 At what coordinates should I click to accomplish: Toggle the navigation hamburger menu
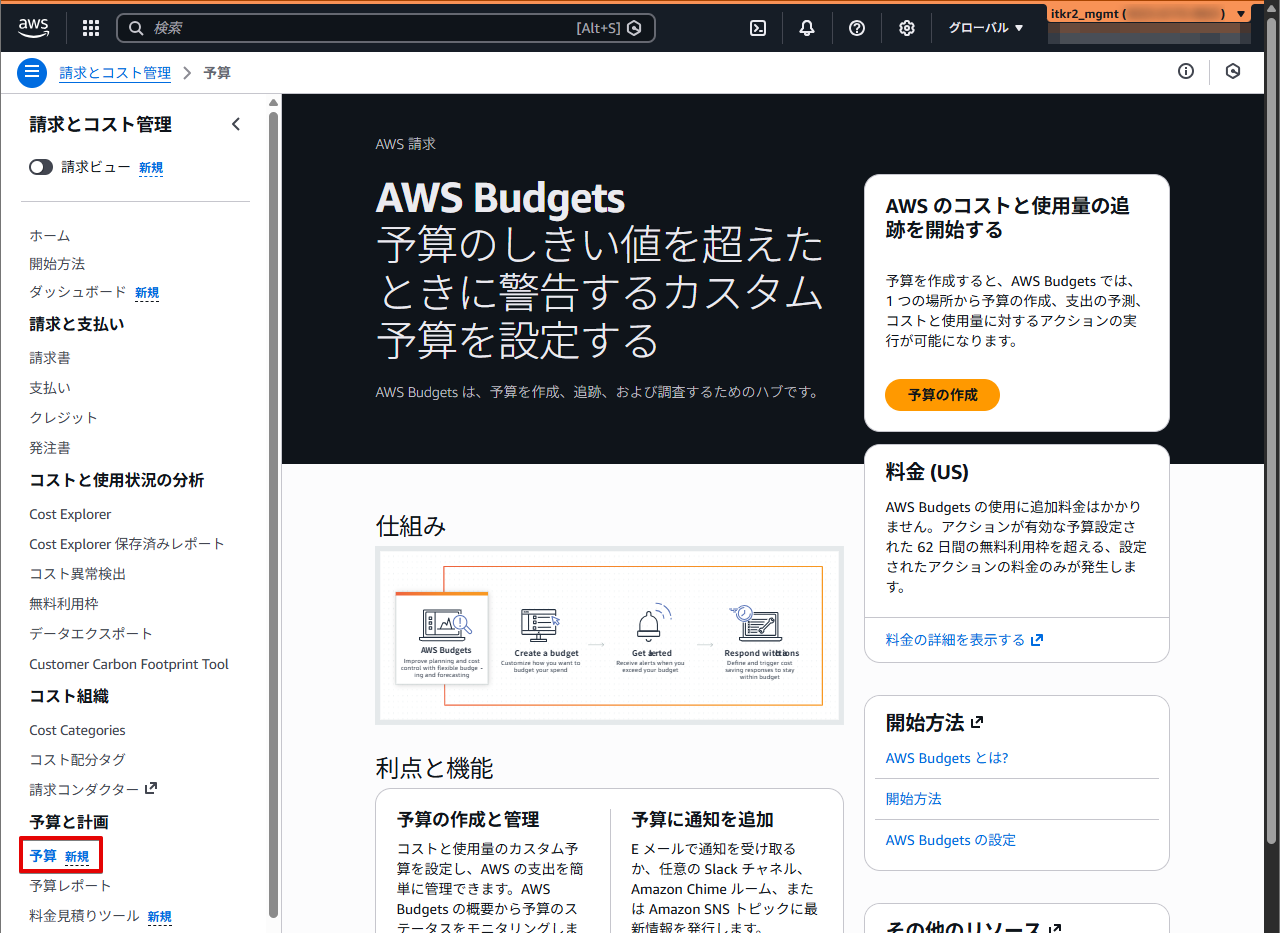(32, 73)
